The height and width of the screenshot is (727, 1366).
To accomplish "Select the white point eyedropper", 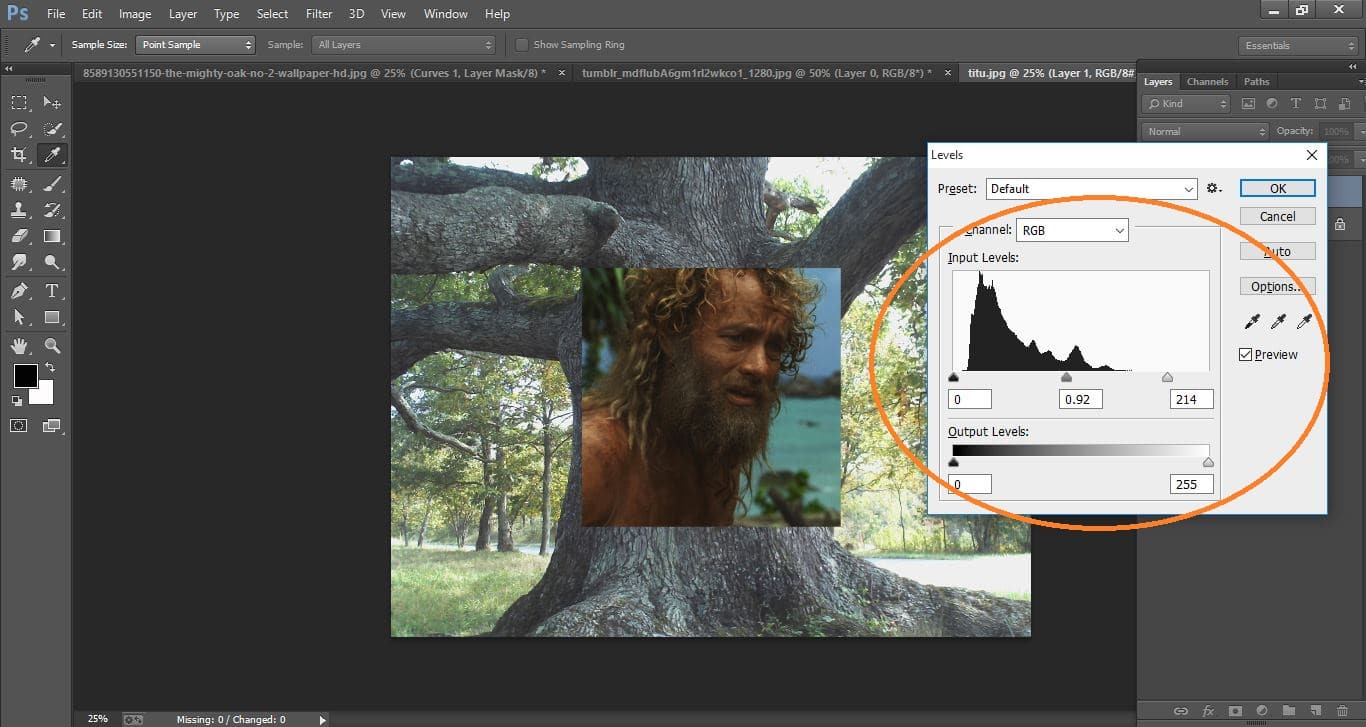I will tap(1303, 320).
